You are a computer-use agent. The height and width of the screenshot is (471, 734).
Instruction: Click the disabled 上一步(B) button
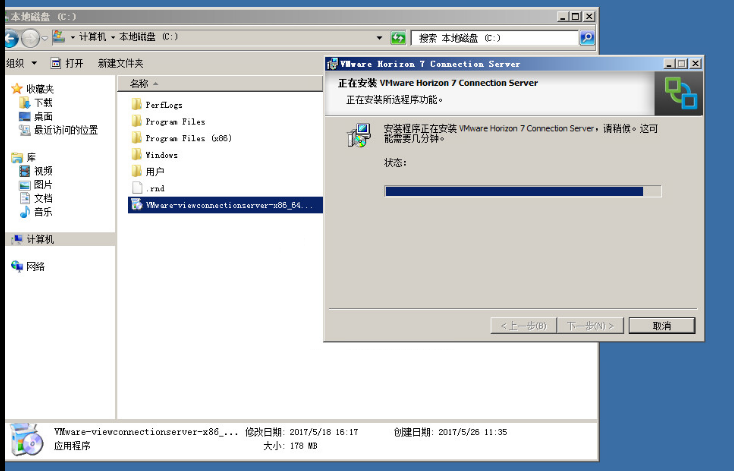523,325
